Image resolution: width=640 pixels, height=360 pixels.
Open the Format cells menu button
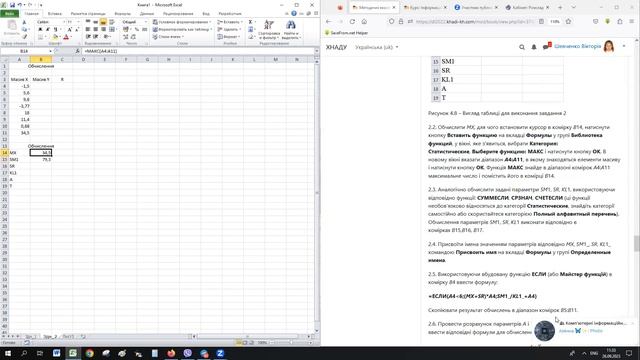[229, 37]
